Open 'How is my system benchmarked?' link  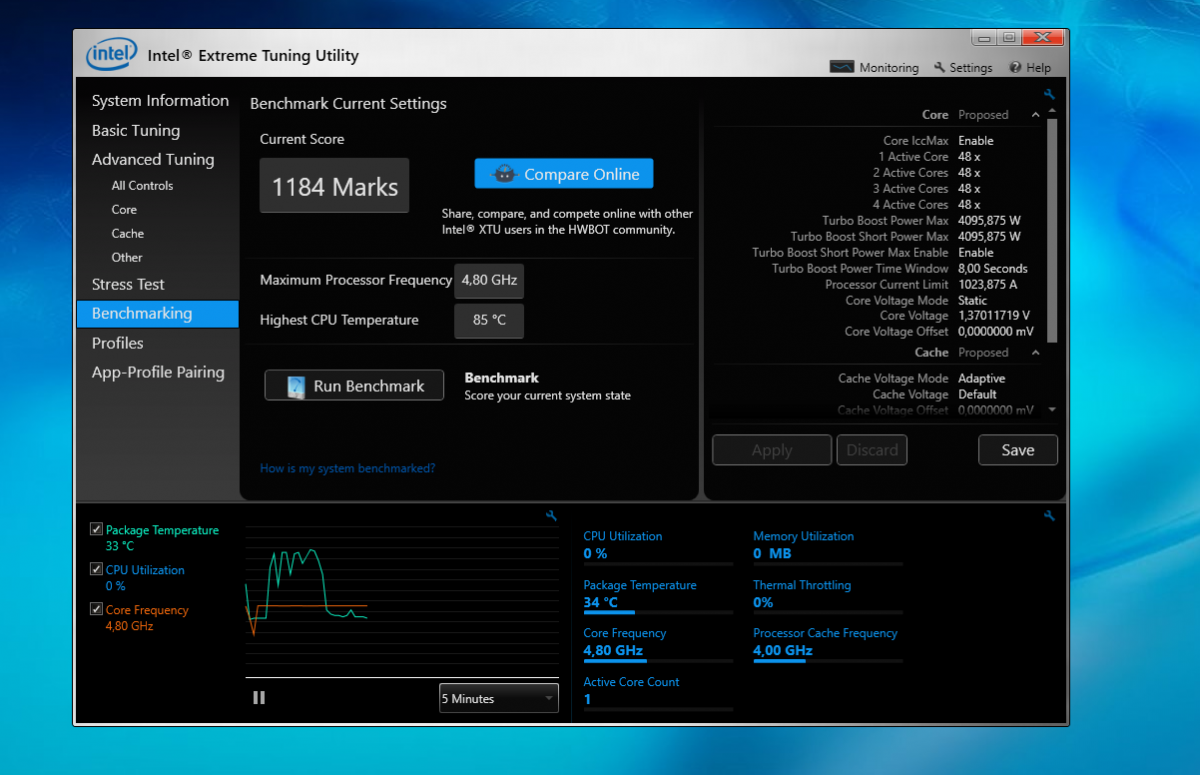tap(347, 468)
